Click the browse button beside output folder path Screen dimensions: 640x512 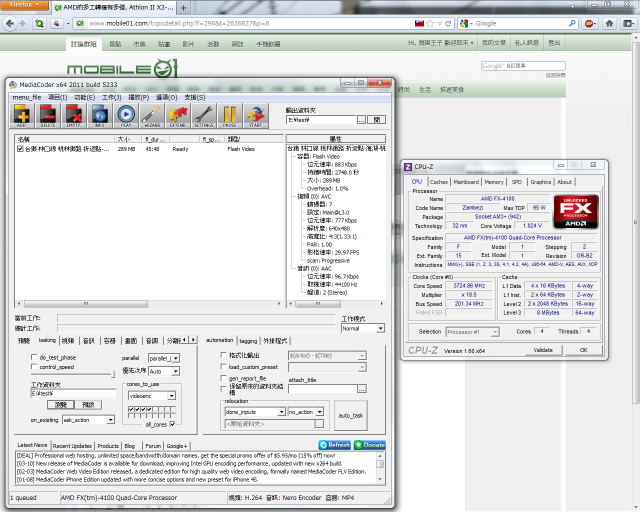pyautogui.click(x=362, y=120)
